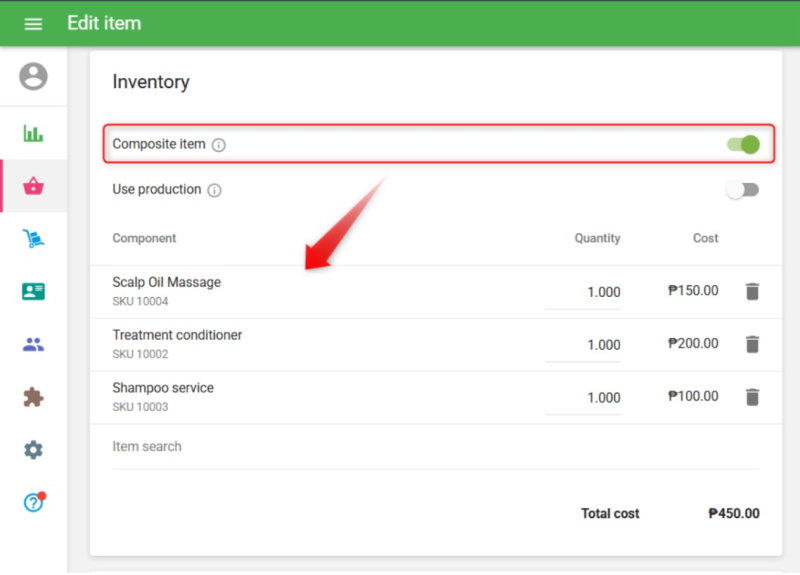
Task: Open the Settings gear icon
Action: [x=33, y=450]
